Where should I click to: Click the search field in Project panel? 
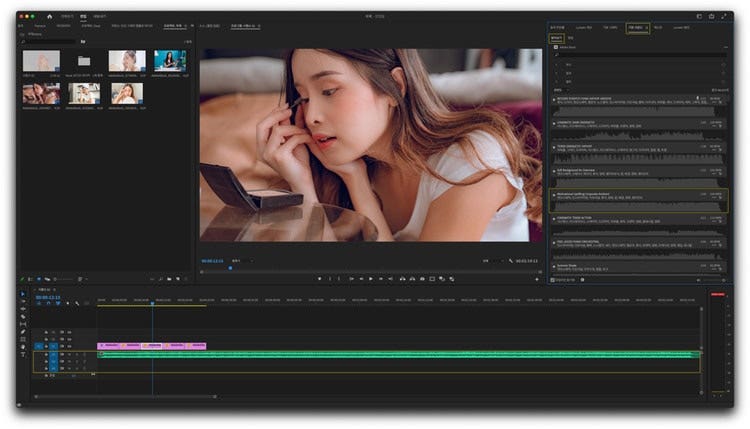[50, 42]
